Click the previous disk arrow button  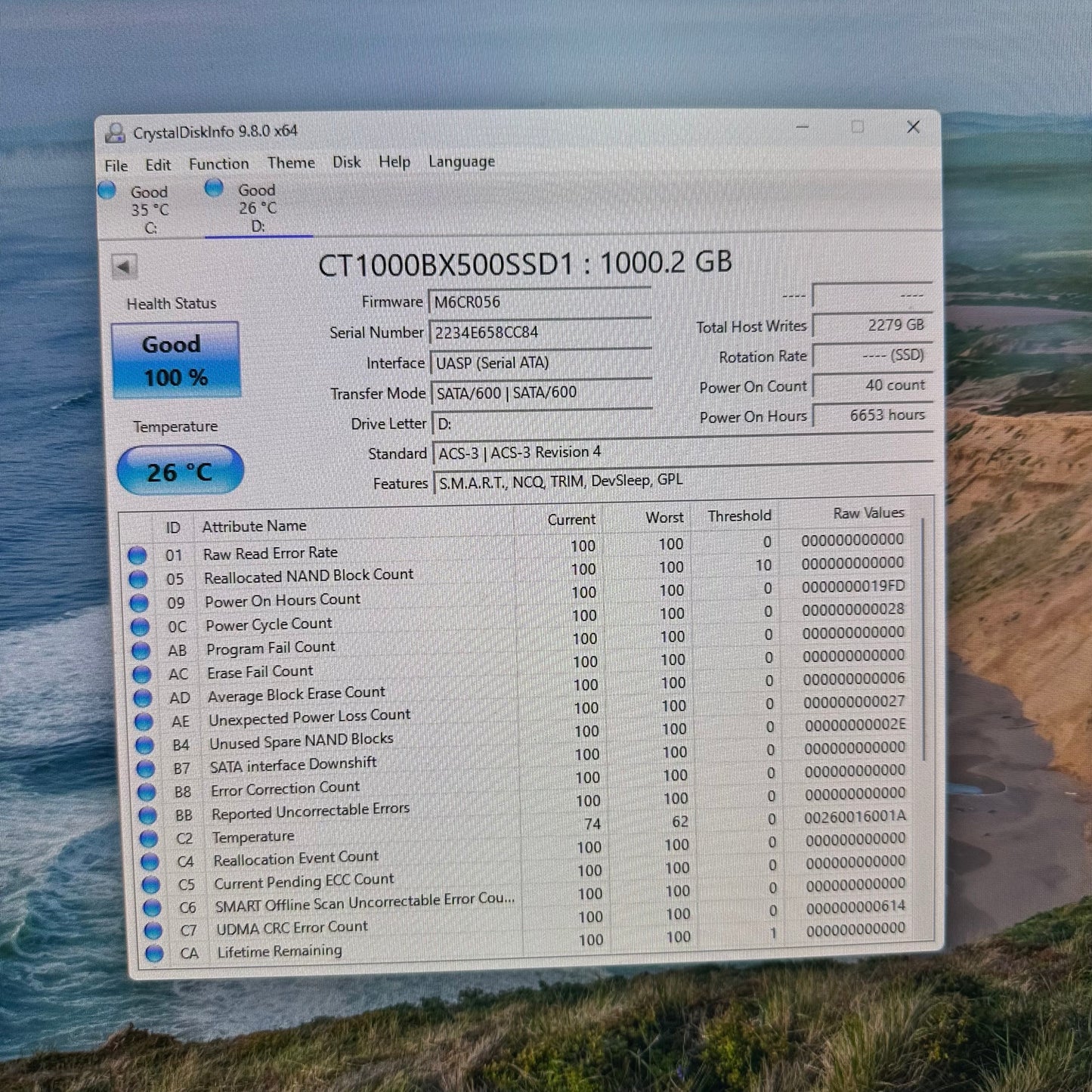click(123, 266)
